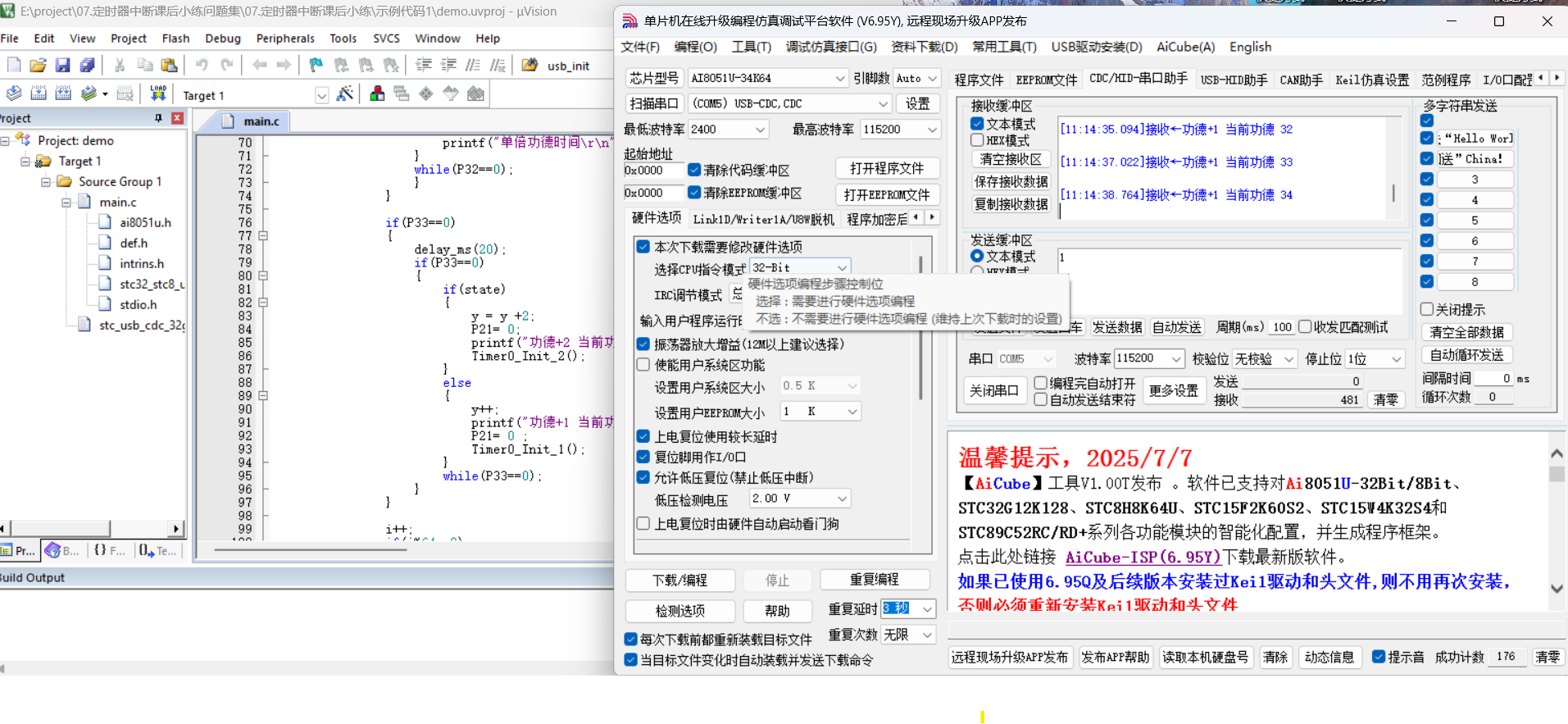1568x724 pixels.
Task: Switch to the USB-HID助手 tab
Action: click(1234, 80)
